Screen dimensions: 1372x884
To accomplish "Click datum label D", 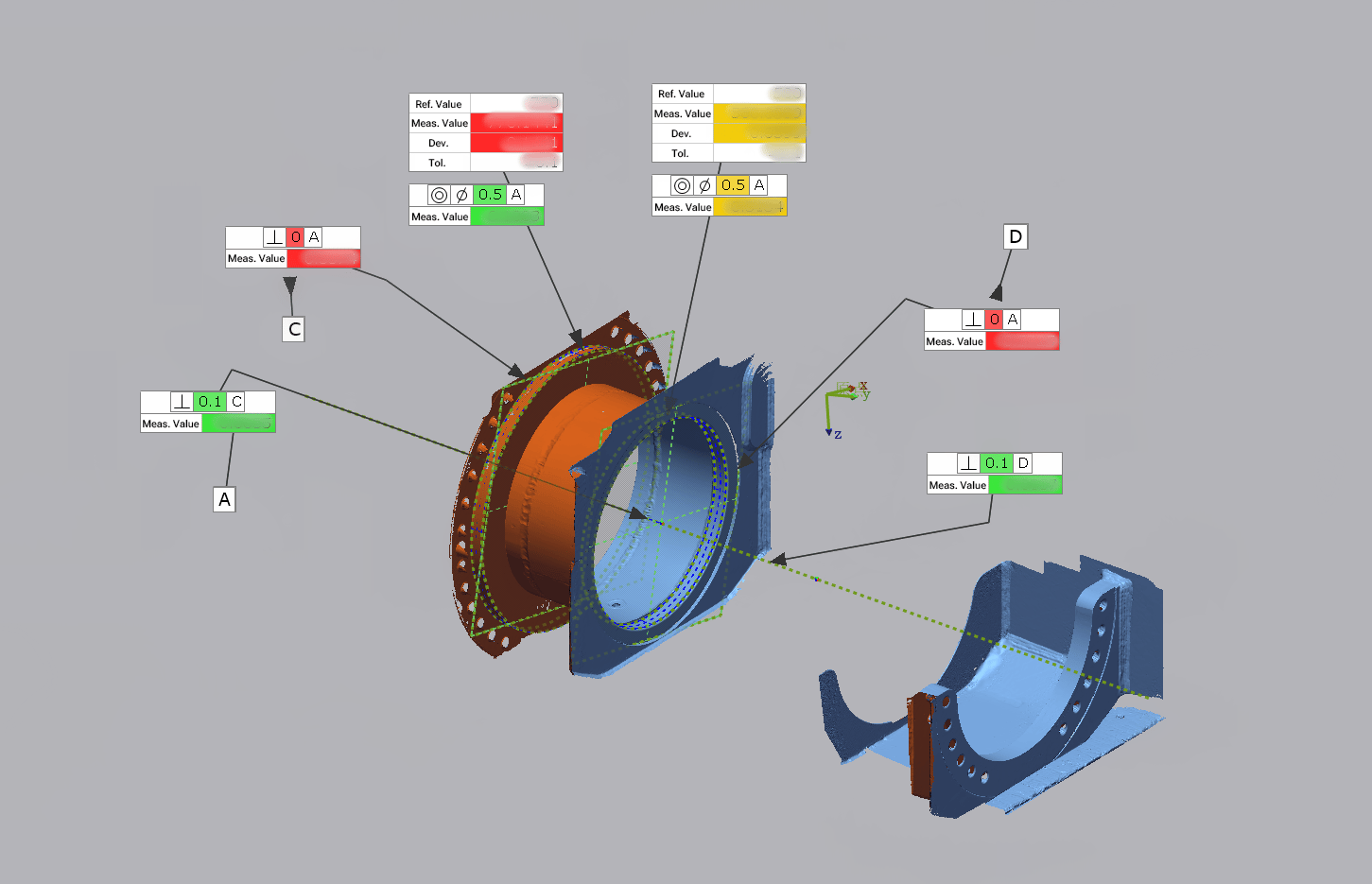I will coord(1016,236).
